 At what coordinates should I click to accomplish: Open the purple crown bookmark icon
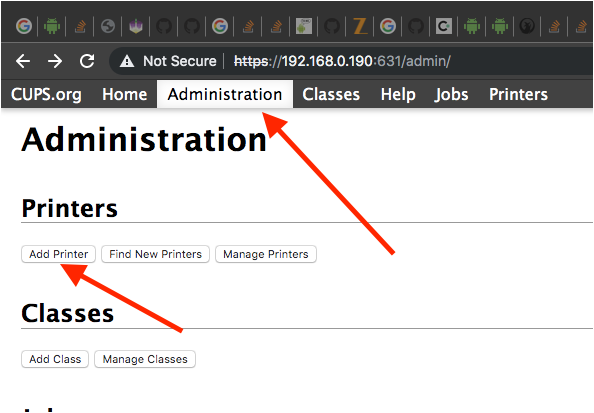point(136,27)
